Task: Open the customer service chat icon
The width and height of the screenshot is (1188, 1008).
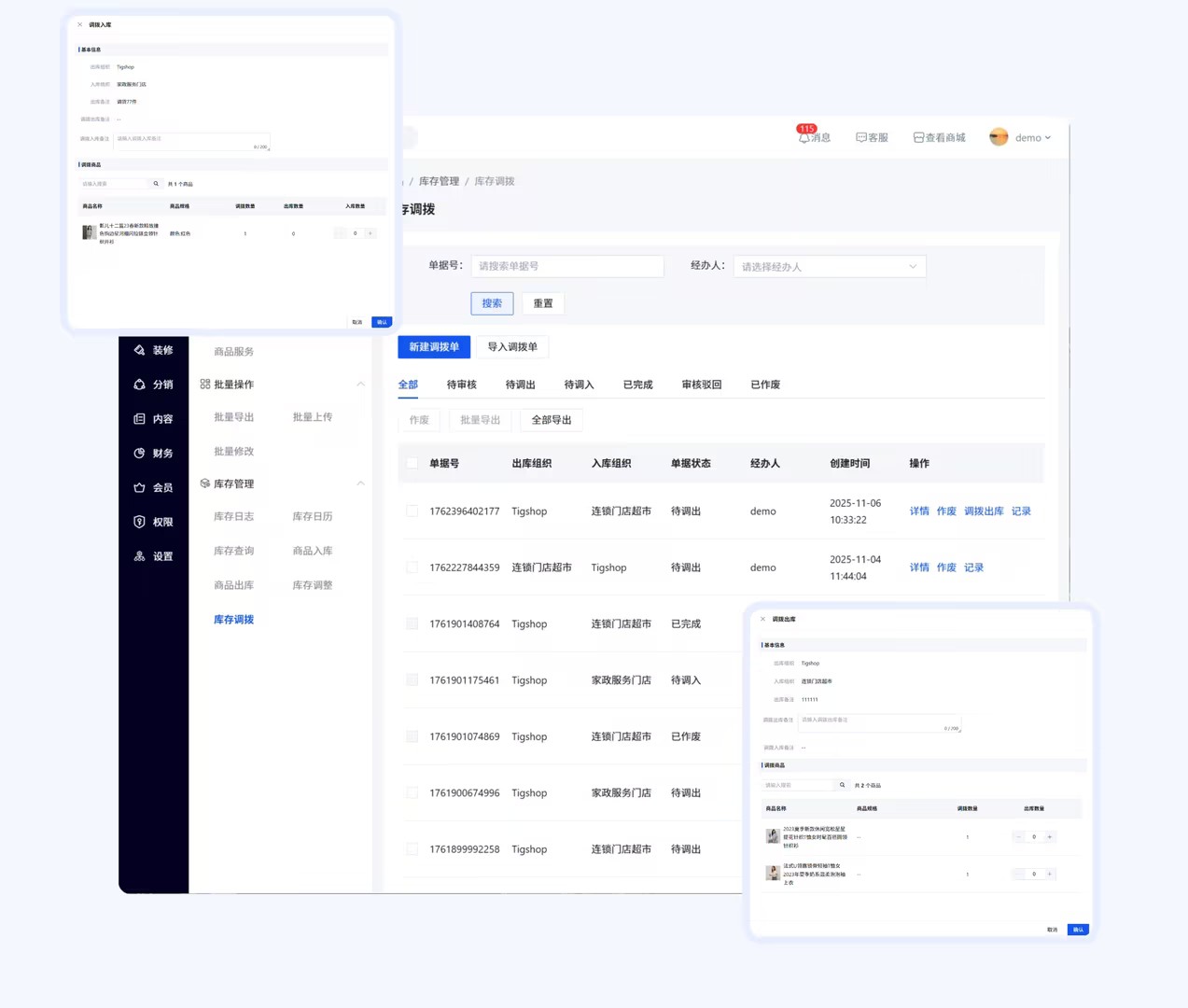Action: click(860, 137)
